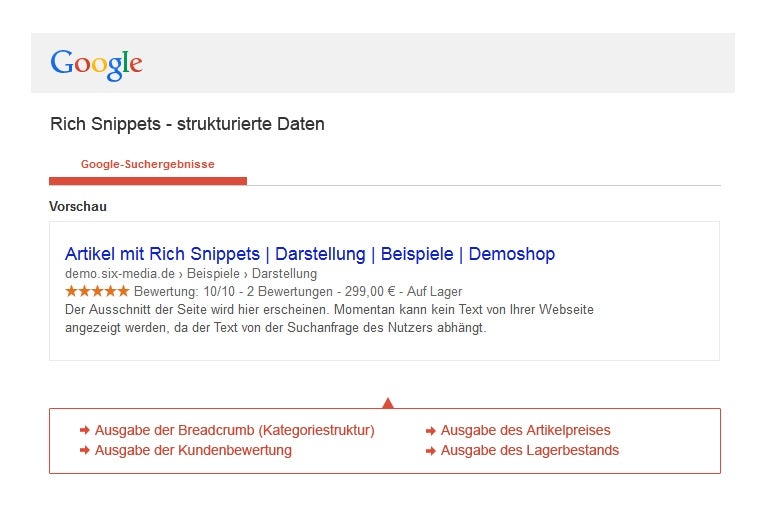The image size is (764, 507).
Task: Click the Auf Lager availability text
Action: pos(434,292)
